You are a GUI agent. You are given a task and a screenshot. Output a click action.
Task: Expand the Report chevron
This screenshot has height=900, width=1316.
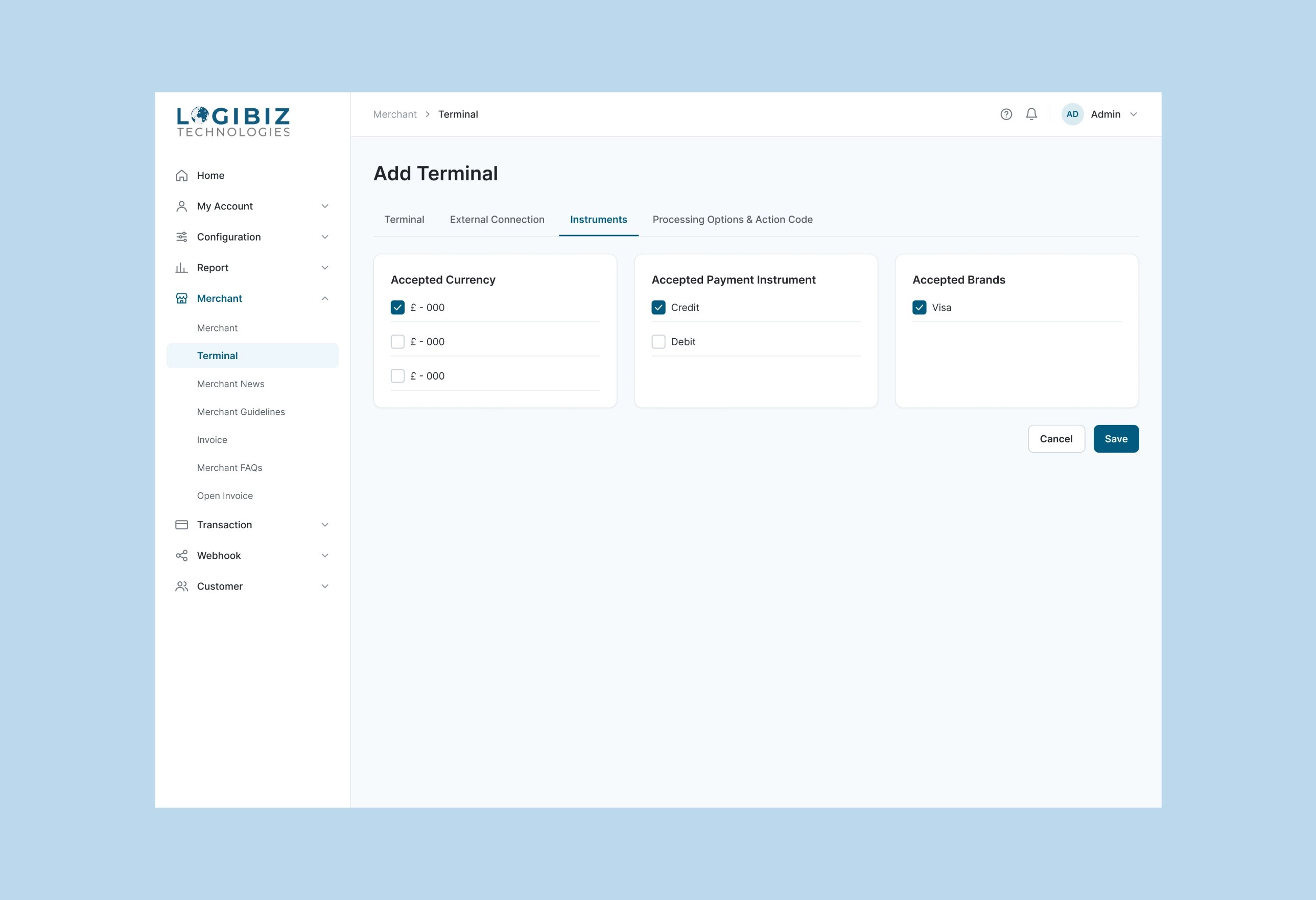tap(325, 268)
